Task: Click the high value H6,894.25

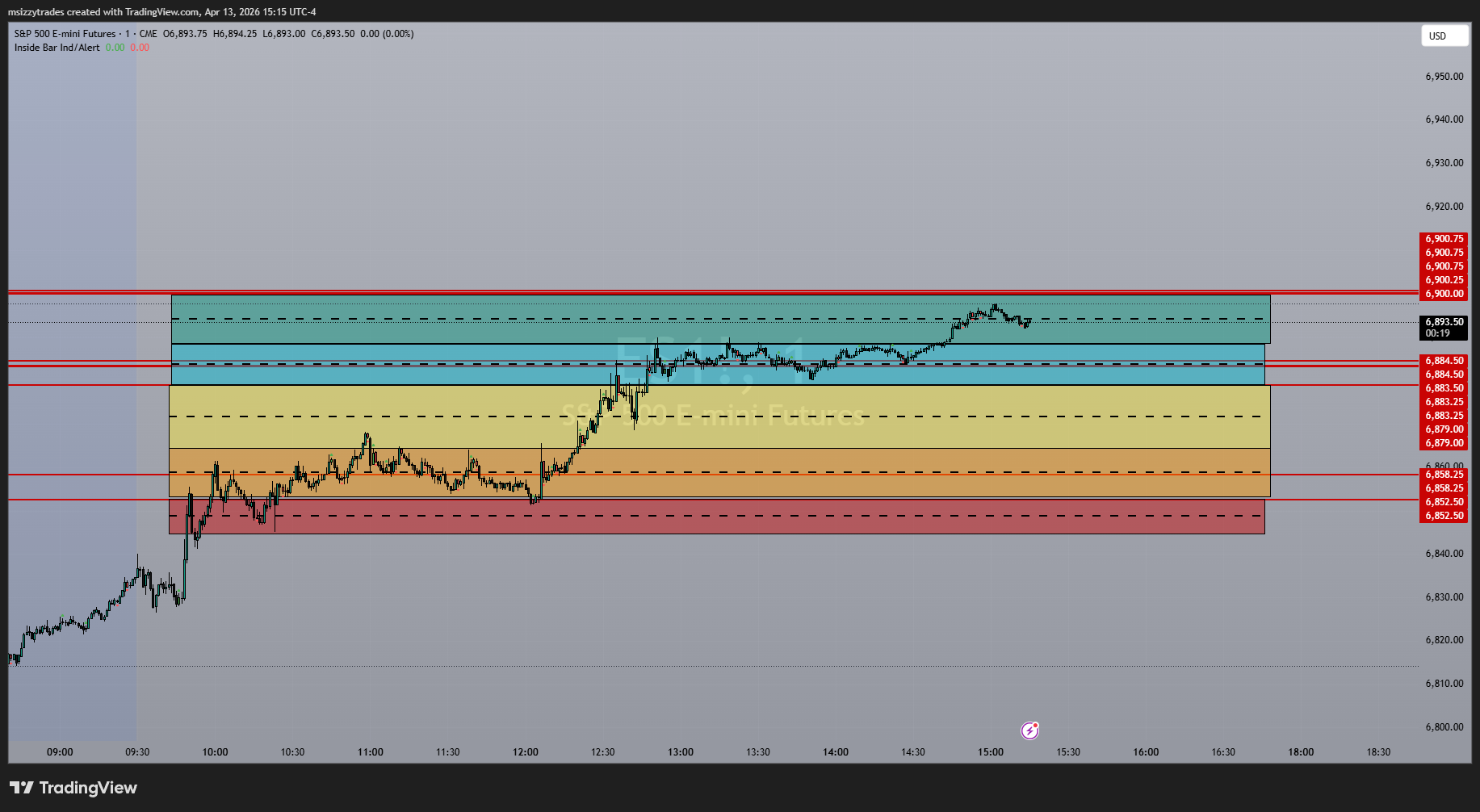Action: tap(235, 34)
